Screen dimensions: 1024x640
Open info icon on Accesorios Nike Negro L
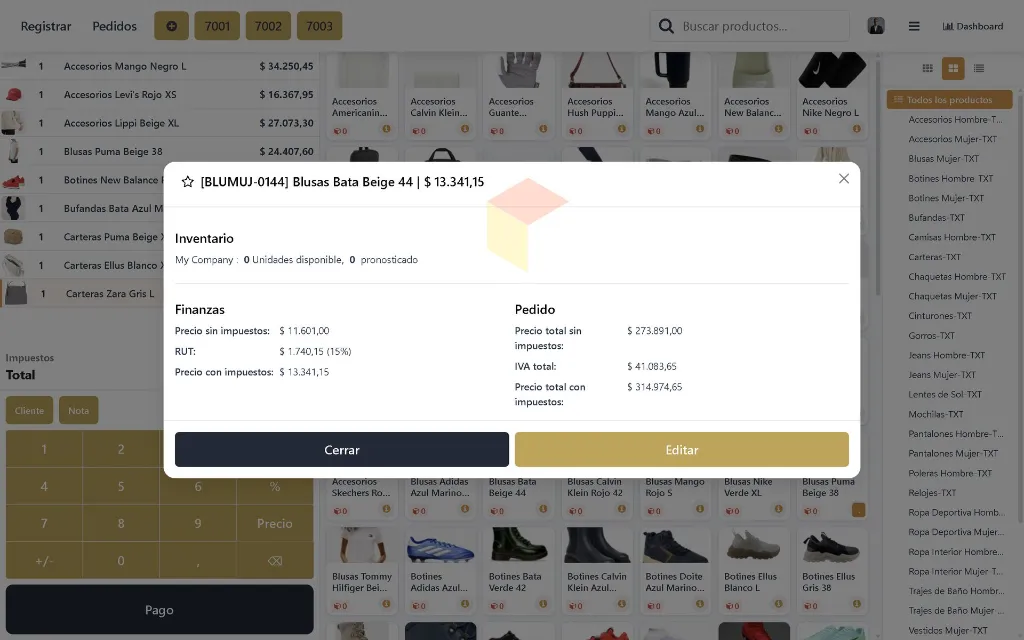point(856,129)
